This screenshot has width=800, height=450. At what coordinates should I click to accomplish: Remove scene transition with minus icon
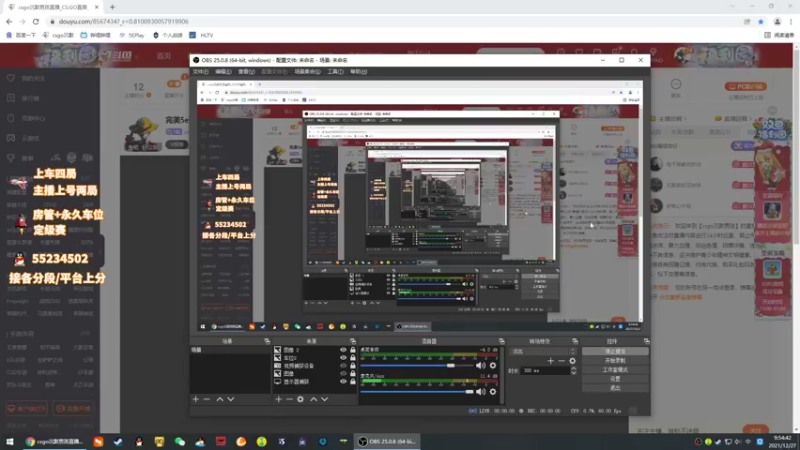pyautogui.click(x=561, y=361)
